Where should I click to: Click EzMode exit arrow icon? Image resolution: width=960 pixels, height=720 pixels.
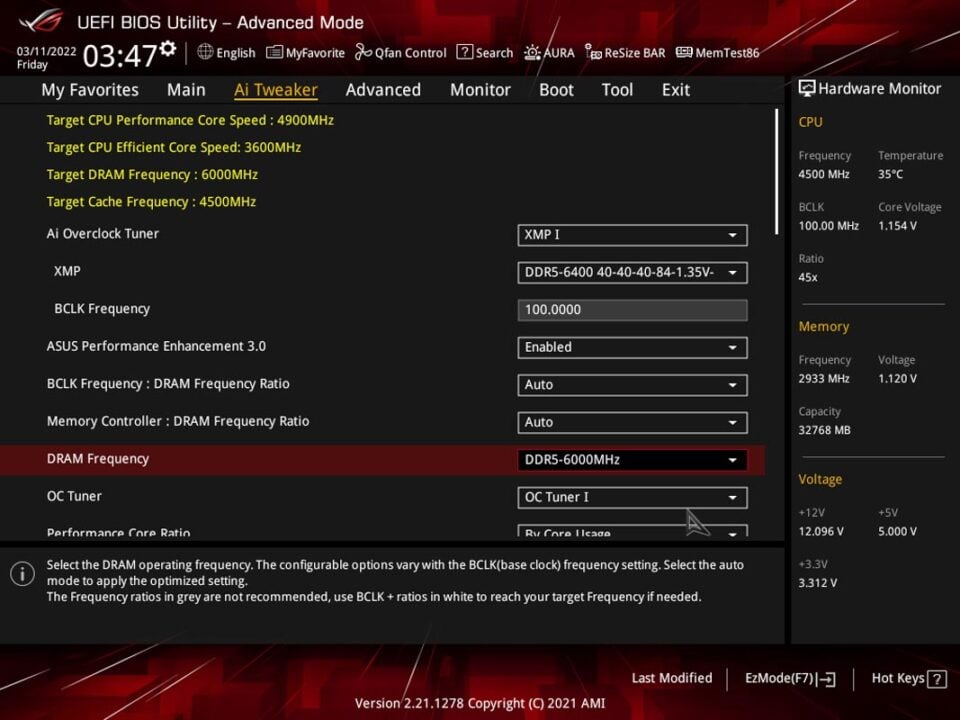827,679
